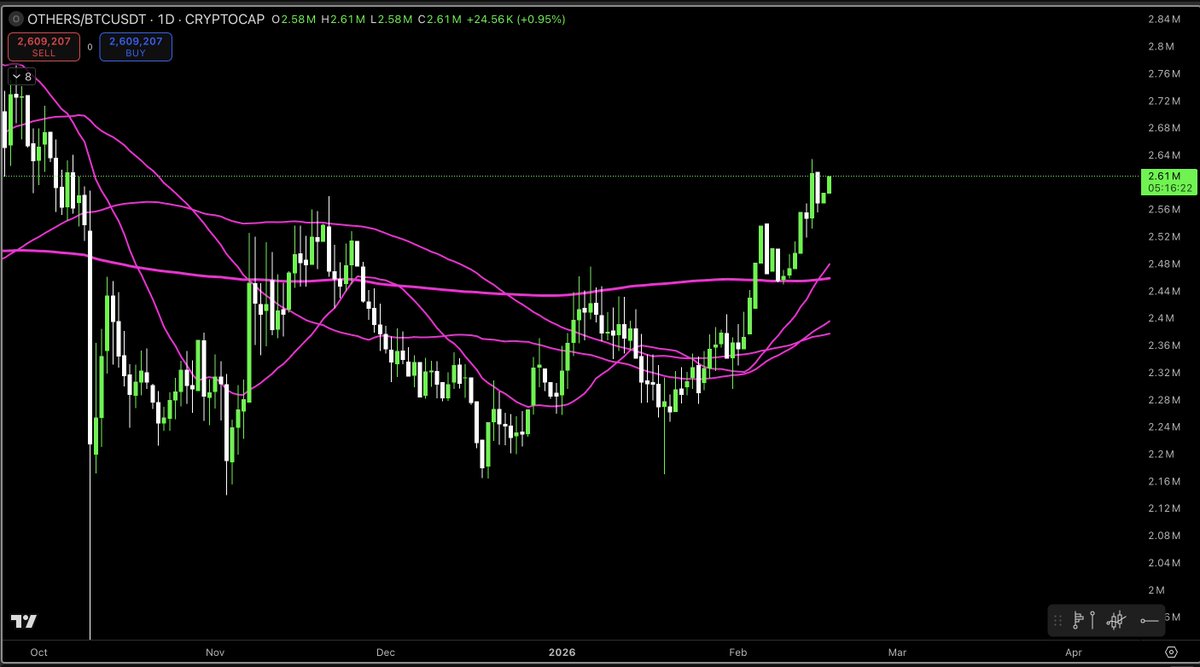Click the 2.8M price scale label
The width and height of the screenshot is (1200, 667).
[x=1162, y=47]
